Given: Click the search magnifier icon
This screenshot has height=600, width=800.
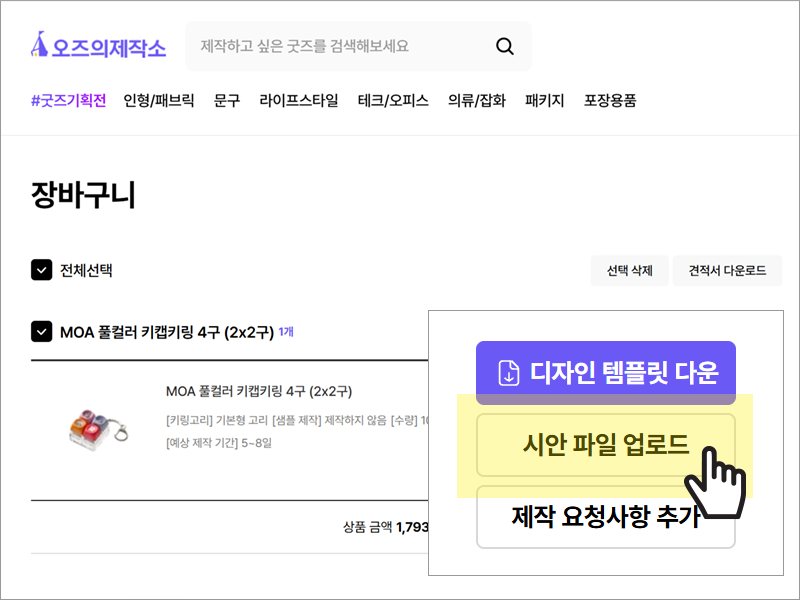Looking at the screenshot, I should [505, 46].
